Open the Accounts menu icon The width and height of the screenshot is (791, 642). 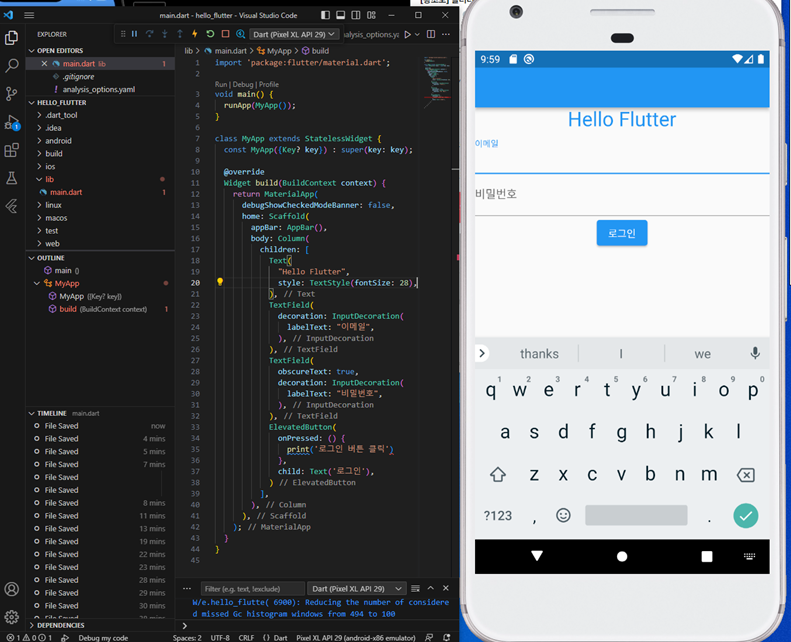11,589
